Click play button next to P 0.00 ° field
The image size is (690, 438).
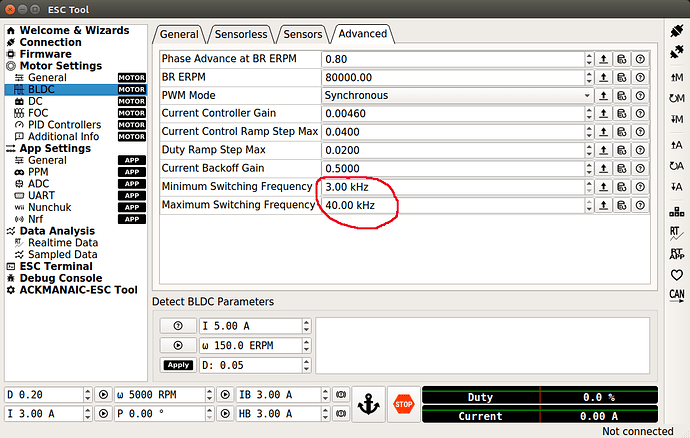point(225,414)
